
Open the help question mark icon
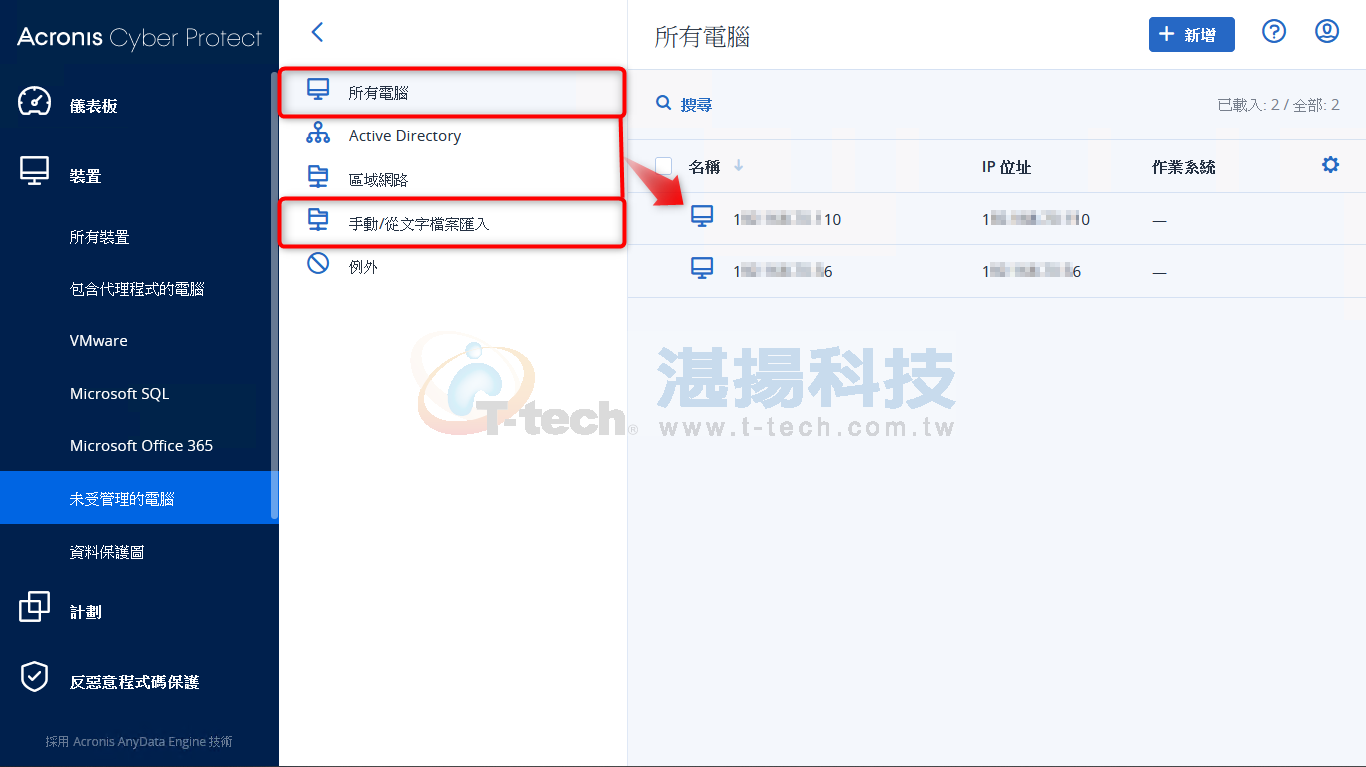click(x=1273, y=32)
